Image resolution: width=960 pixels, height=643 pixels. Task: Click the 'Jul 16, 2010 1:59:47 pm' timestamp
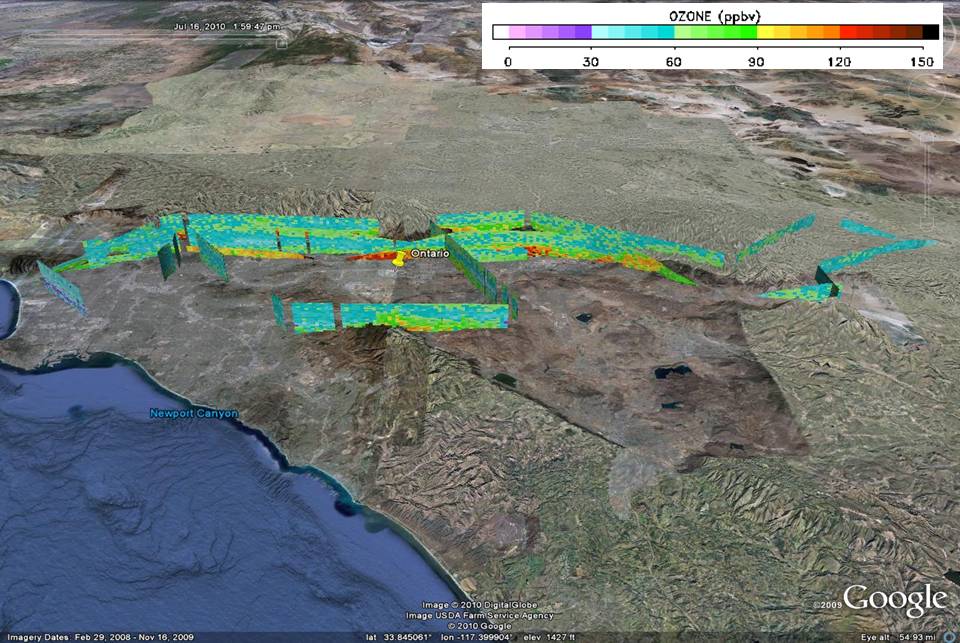[227, 26]
